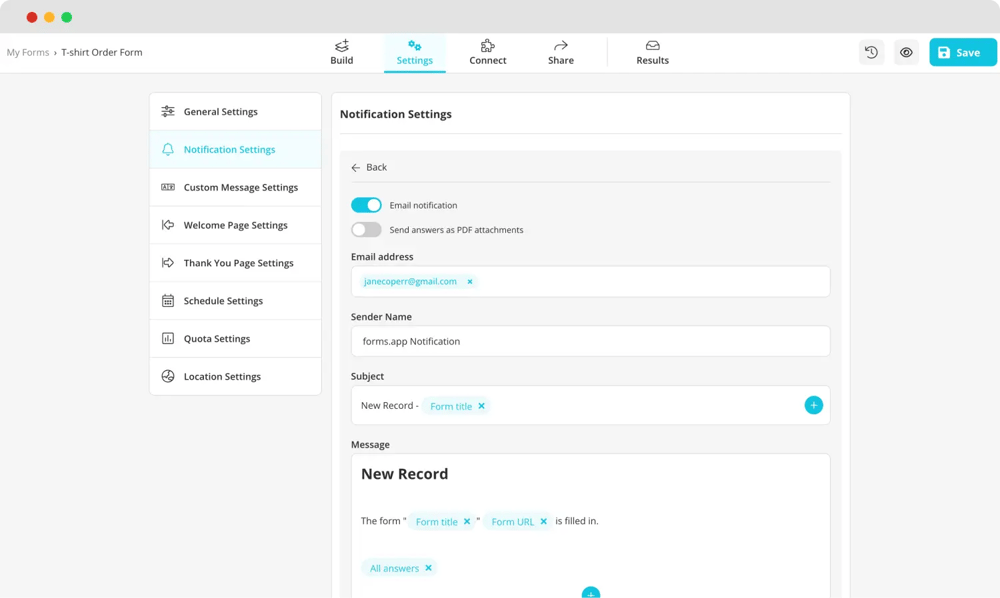
Task: Disable the Email notification toggle
Action: coord(366,205)
